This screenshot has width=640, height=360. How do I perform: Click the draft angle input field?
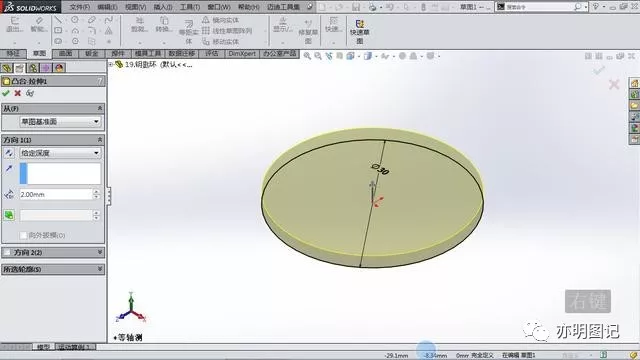point(56,215)
